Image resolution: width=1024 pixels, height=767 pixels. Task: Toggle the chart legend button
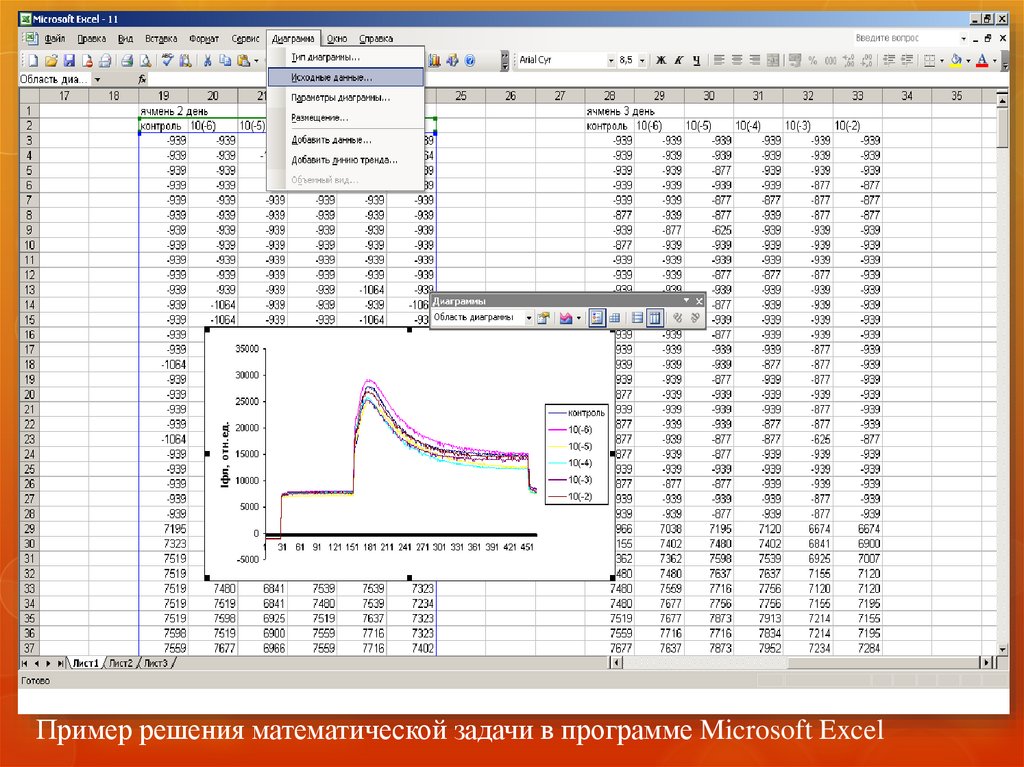[597, 318]
